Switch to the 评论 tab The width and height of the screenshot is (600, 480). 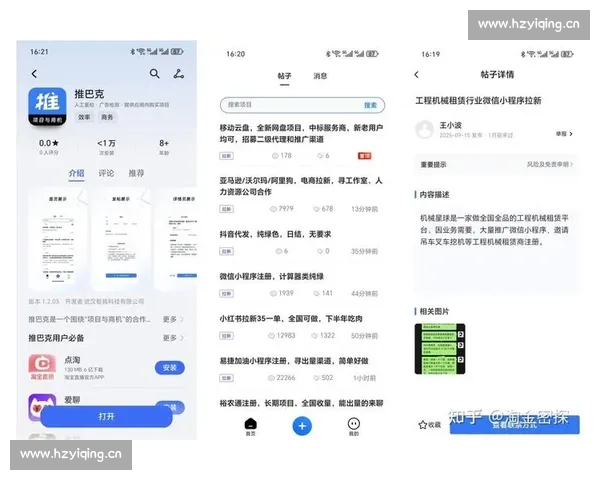[106, 173]
